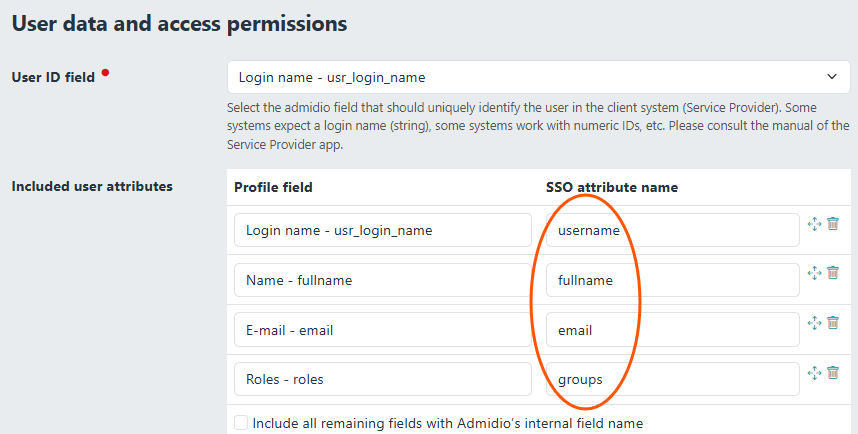Delete the Login name attribute row
The width and height of the screenshot is (858, 434).
pos(833,225)
